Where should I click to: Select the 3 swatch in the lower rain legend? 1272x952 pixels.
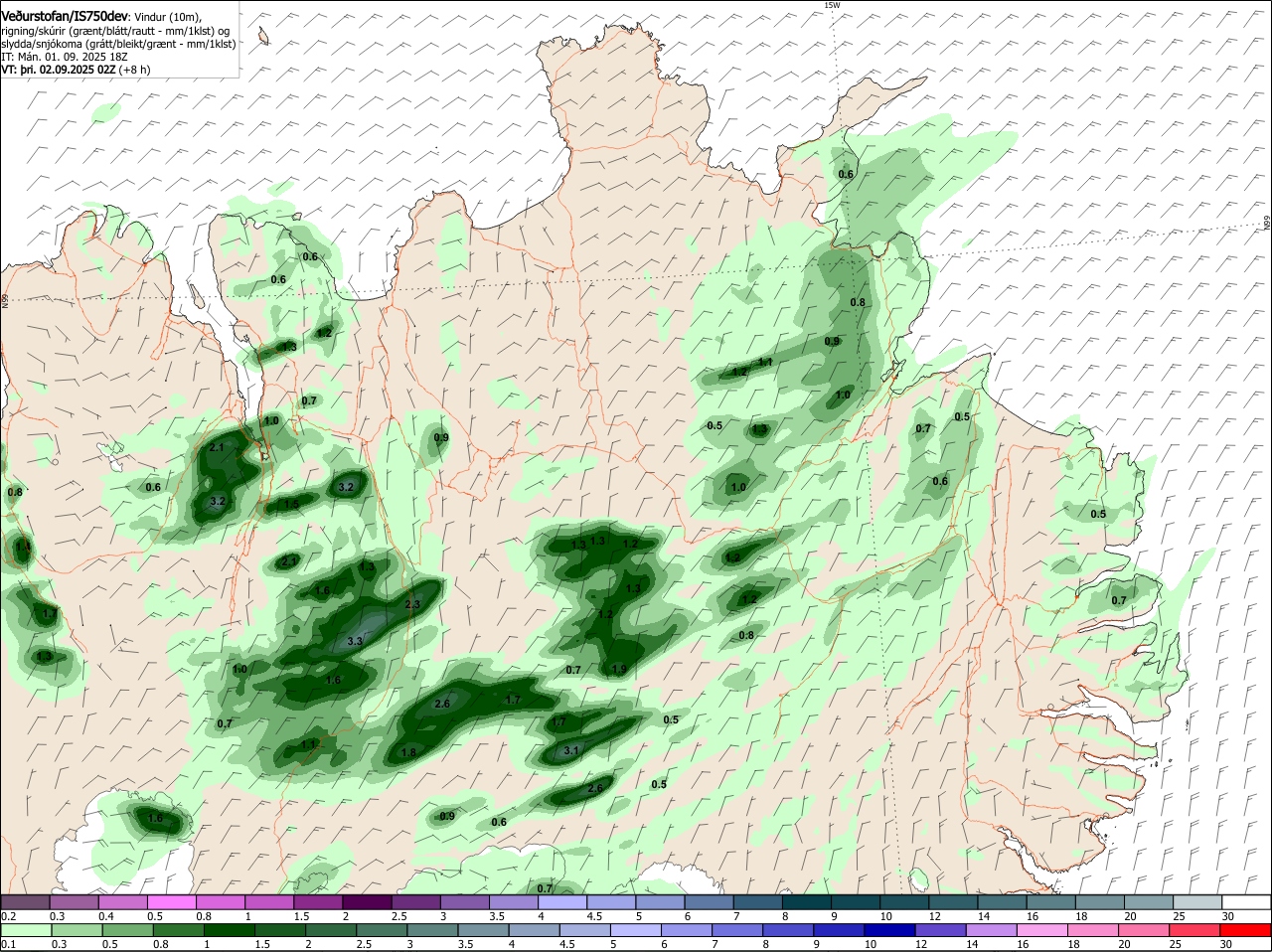click(x=431, y=931)
